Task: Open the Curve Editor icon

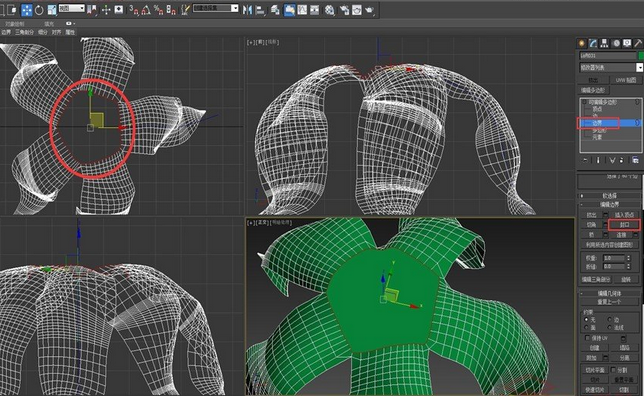Action: [302, 10]
